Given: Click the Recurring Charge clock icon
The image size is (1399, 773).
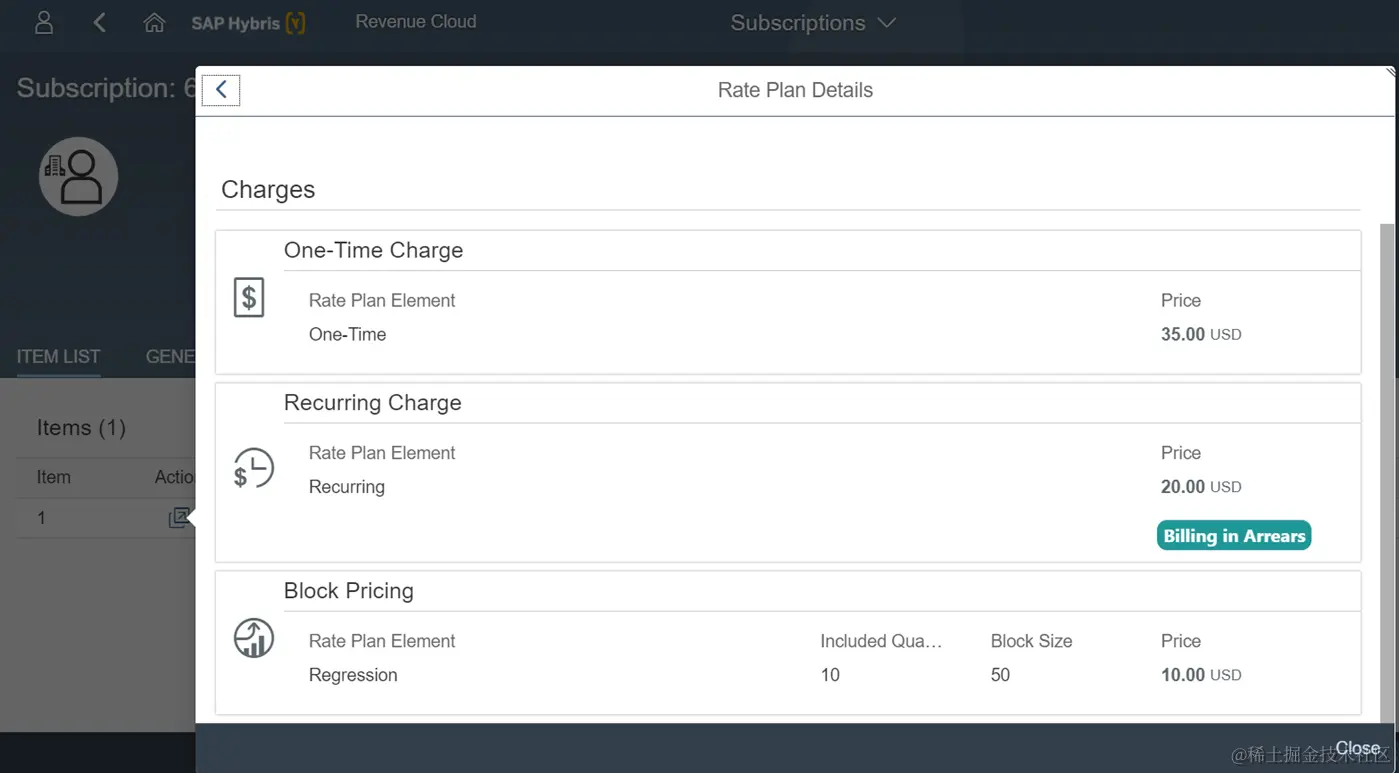Looking at the screenshot, I should click(x=253, y=468).
